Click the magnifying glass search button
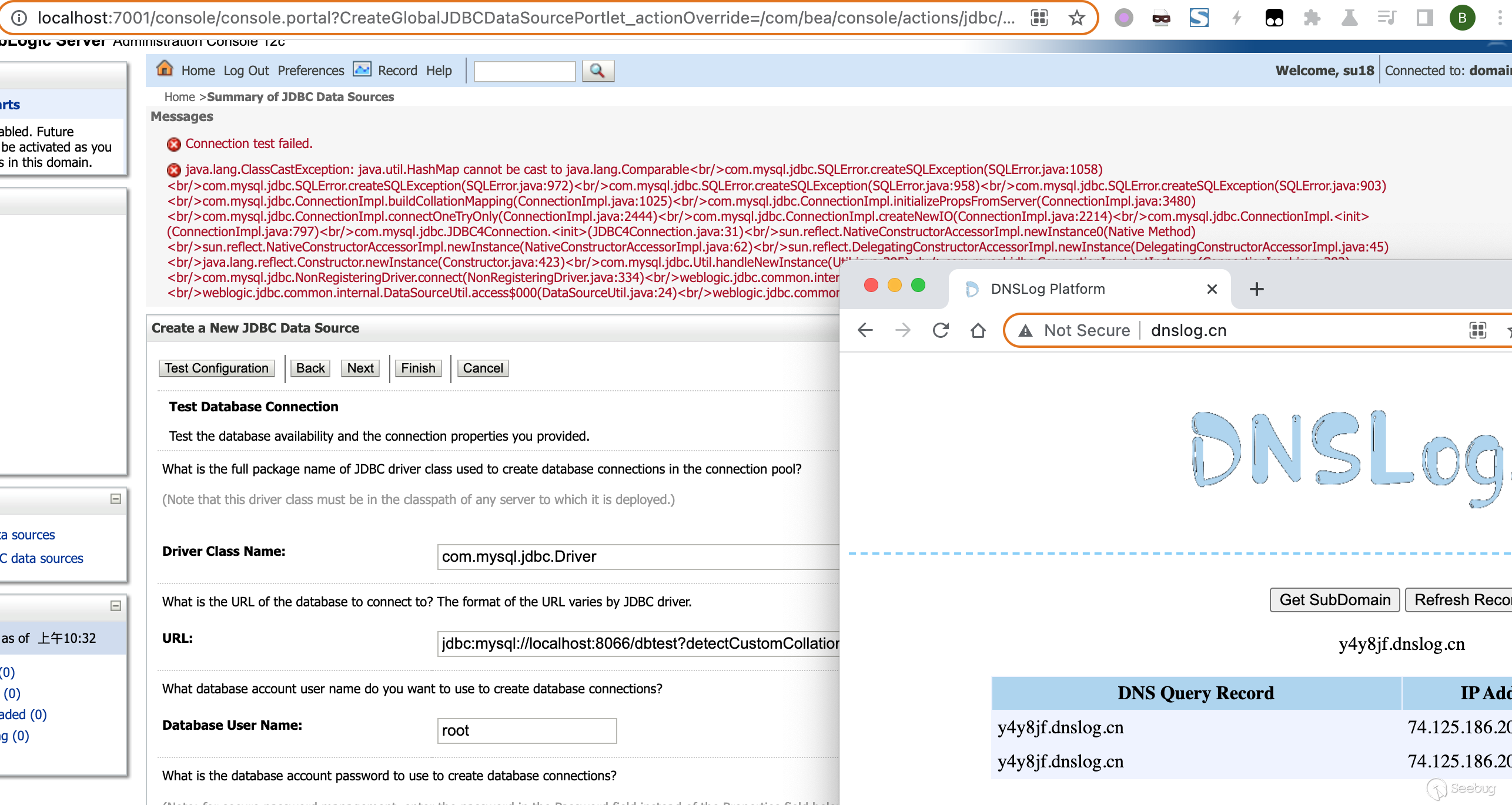 click(597, 71)
